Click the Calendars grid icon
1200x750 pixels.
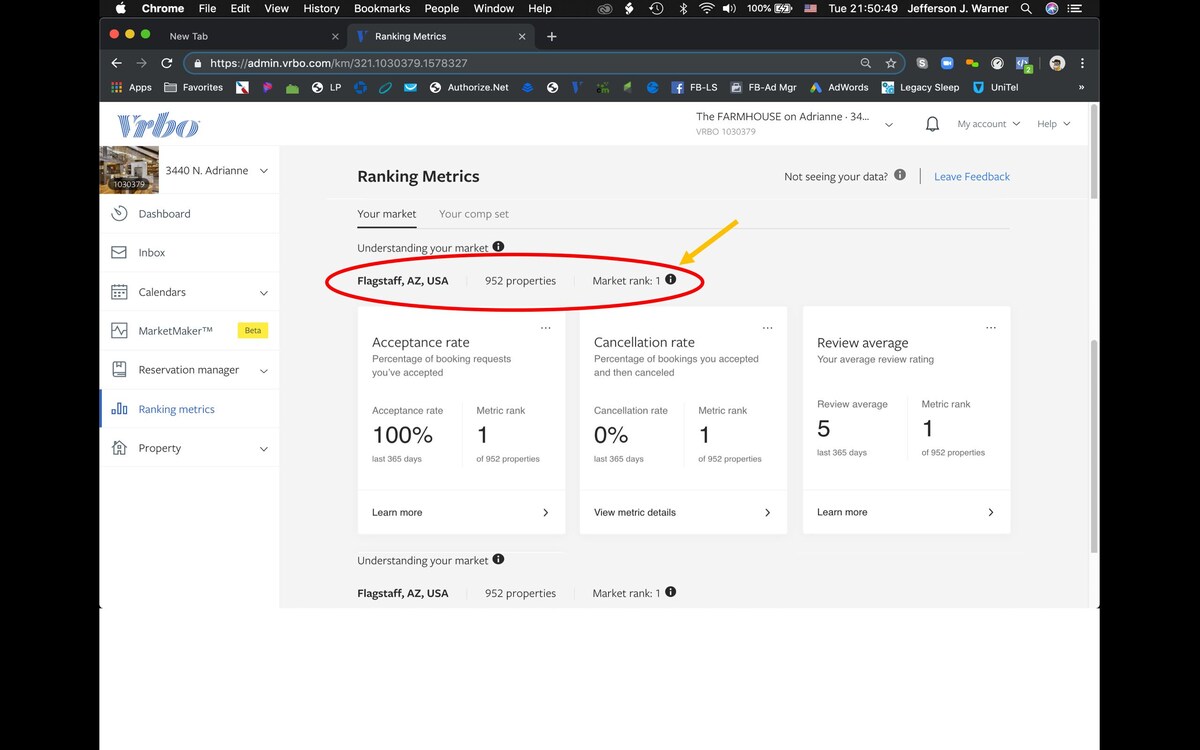pos(119,292)
